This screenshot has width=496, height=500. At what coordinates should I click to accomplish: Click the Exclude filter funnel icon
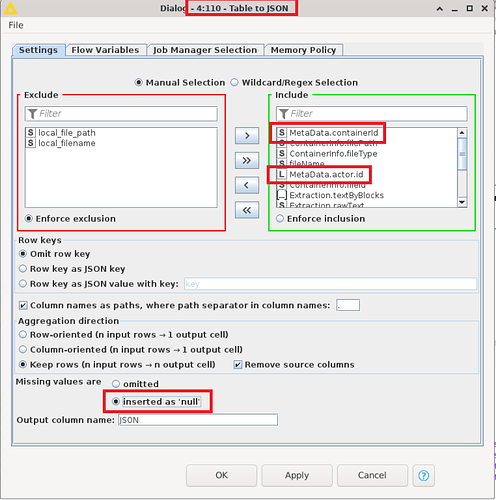click(x=32, y=114)
